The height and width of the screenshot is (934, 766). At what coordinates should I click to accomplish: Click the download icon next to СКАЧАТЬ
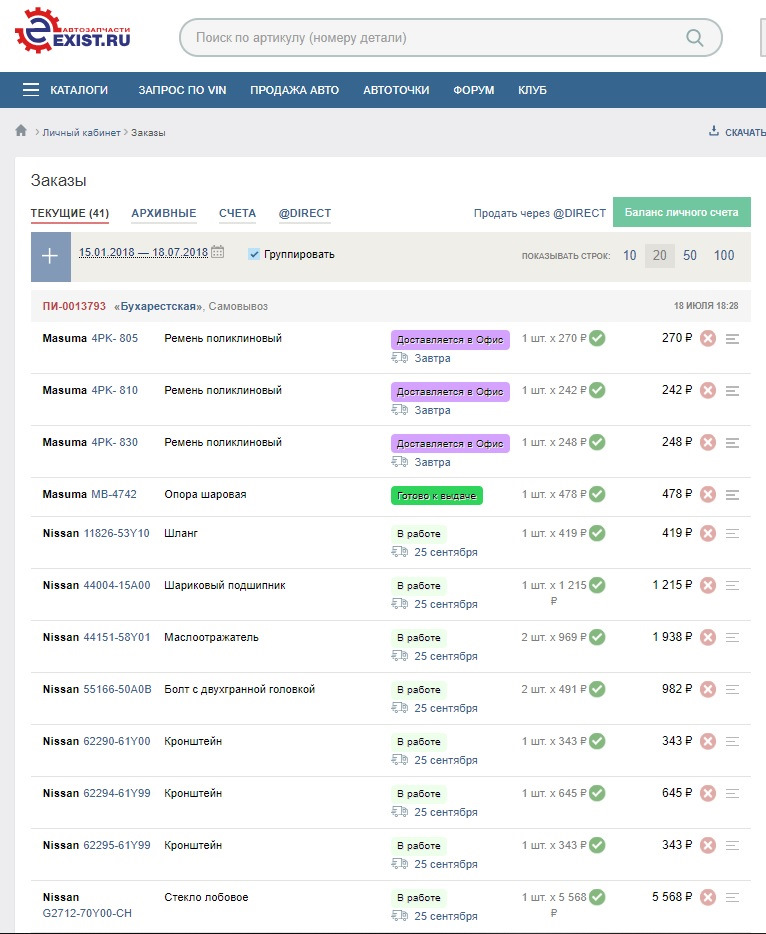(x=714, y=130)
